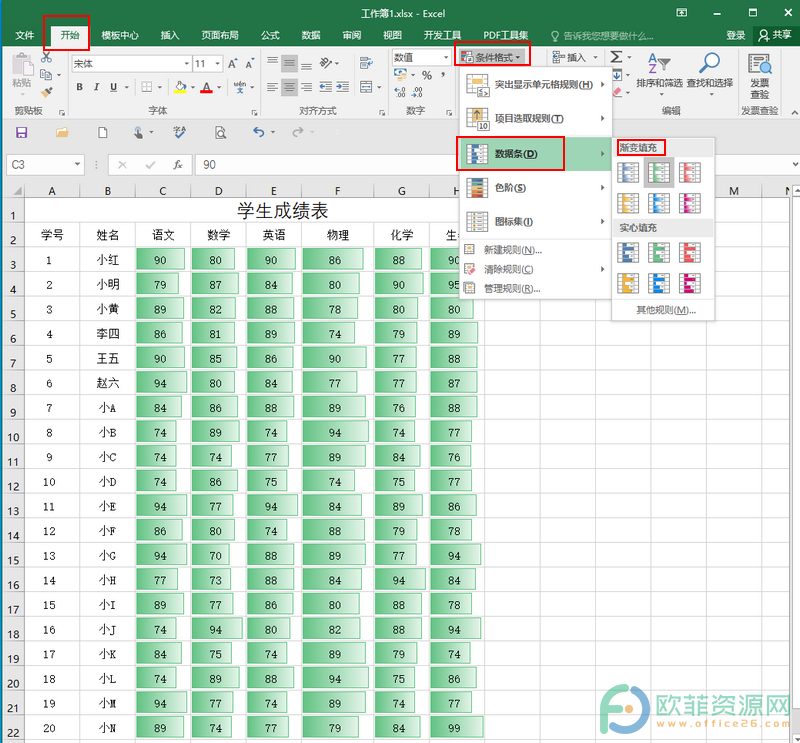Click the spelling check icon in quick access toolbar
Viewport: 800px width, 743px height.
point(179,133)
